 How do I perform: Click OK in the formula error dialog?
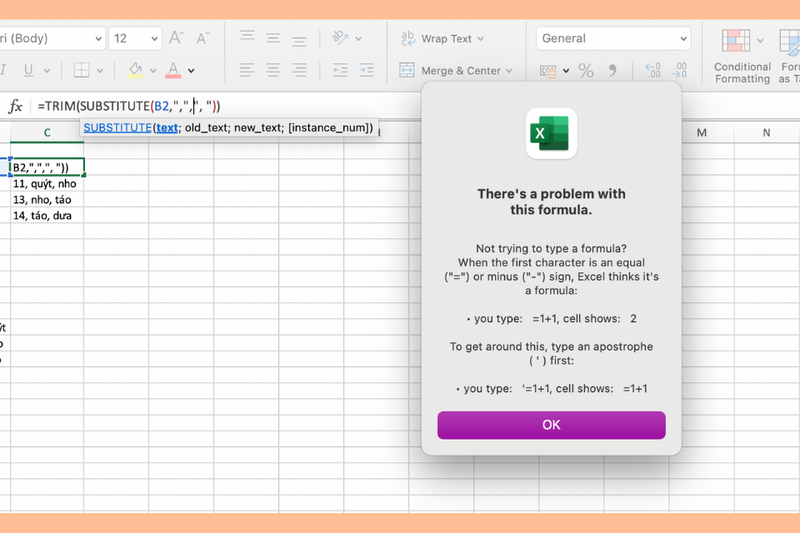tap(552, 425)
